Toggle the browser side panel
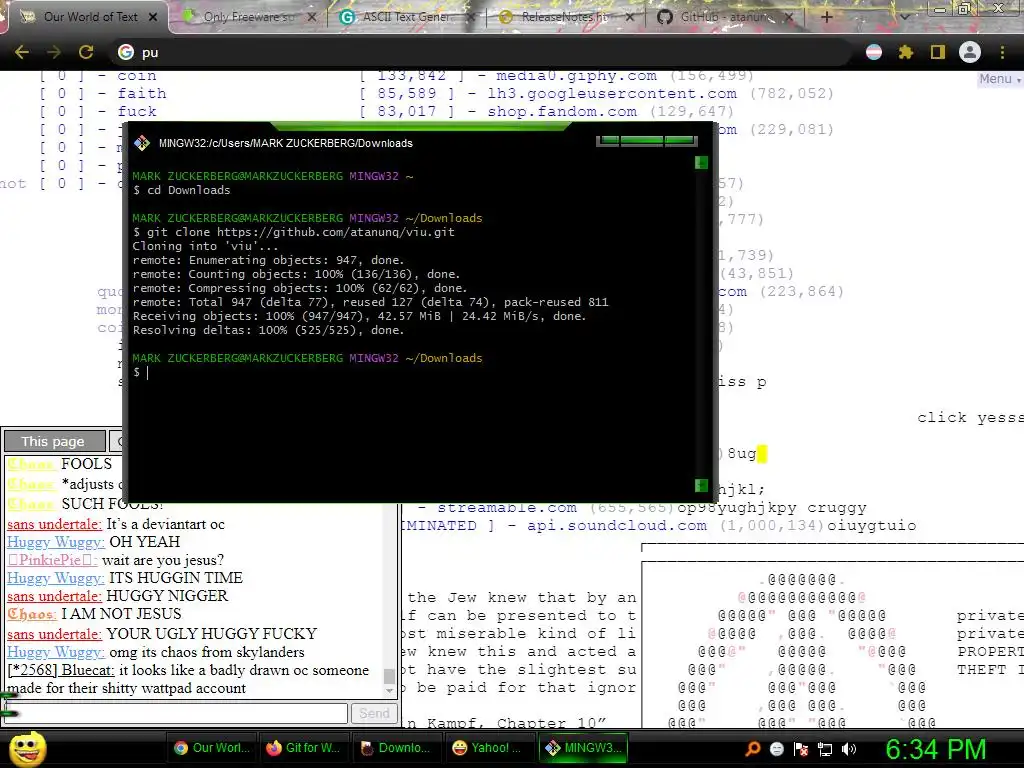 (938, 52)
